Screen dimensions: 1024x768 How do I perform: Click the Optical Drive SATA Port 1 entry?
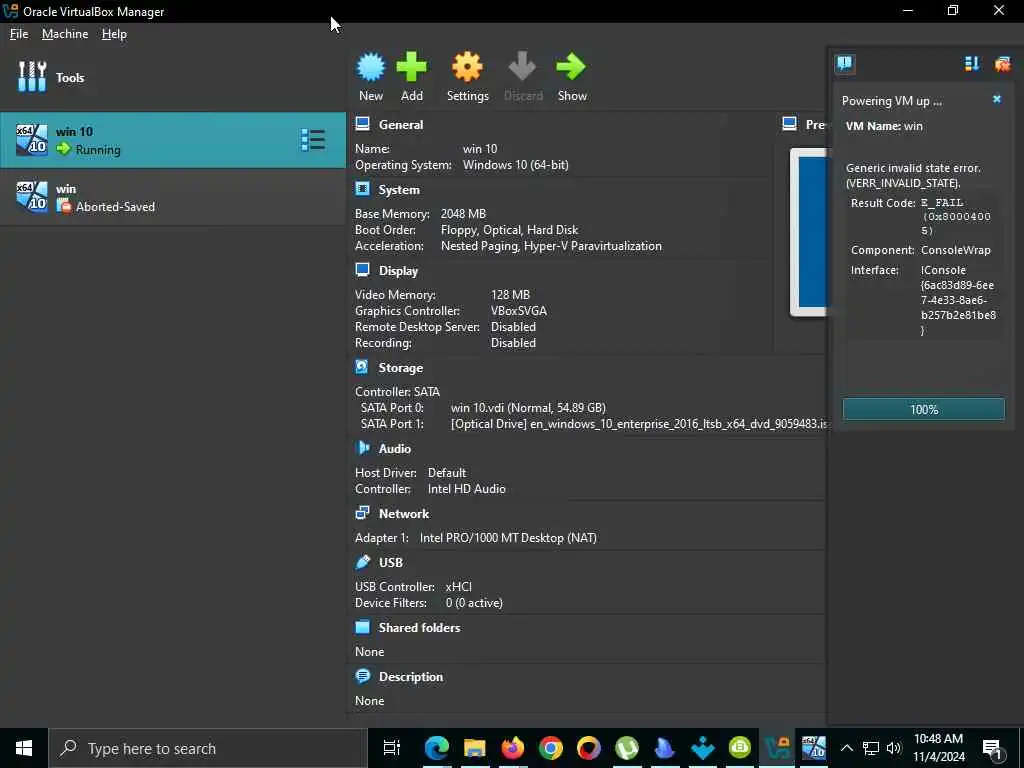point(639,424)
